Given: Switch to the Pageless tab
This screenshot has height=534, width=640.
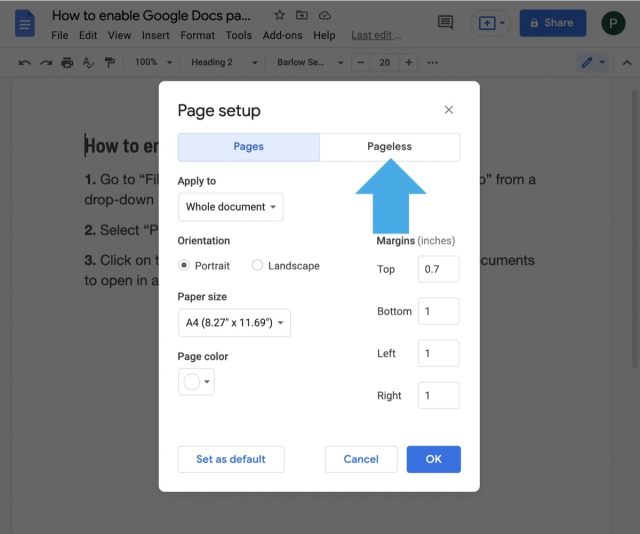Looking at the screenshot, I should coord(389,147).
